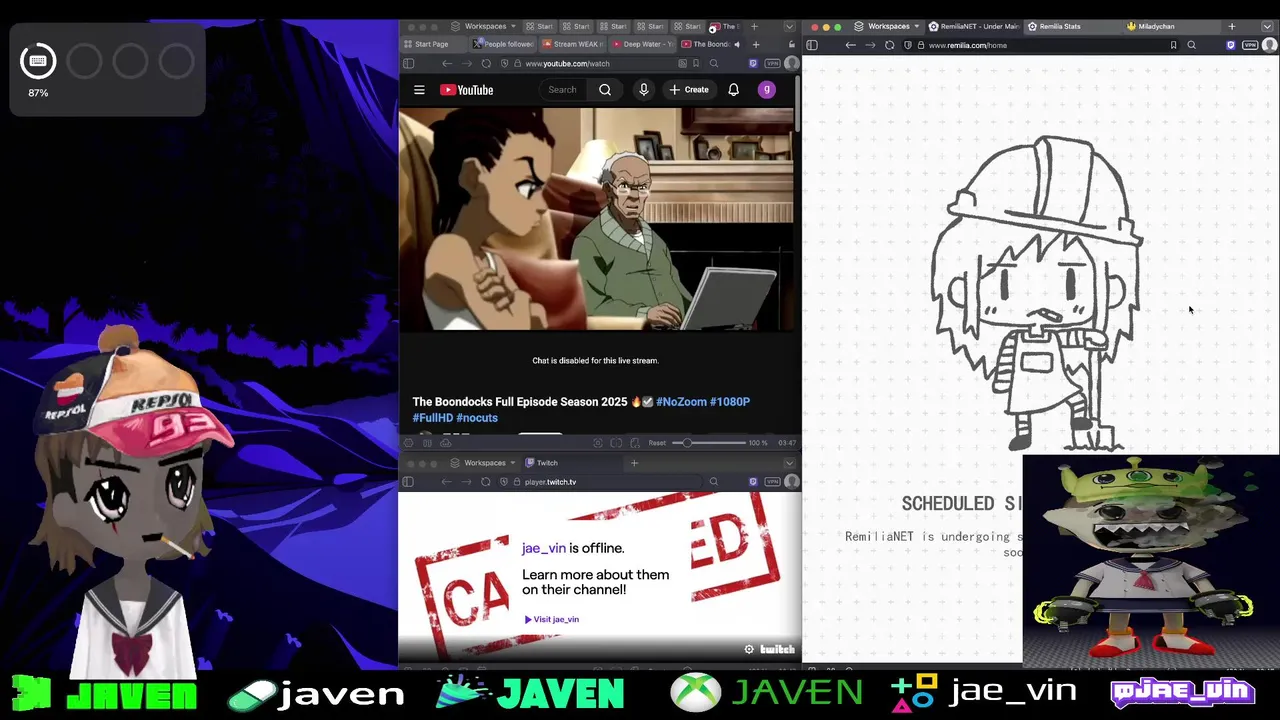This screenshot has height=720, width=1280.
Task: Open YouTube notifications bell
Action: (733, 90)
